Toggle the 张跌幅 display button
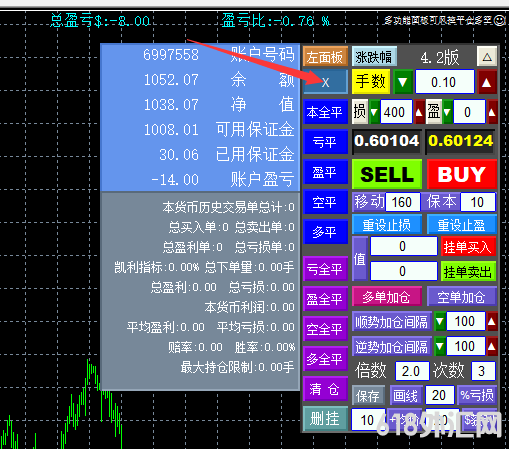 tap(374, 57)
